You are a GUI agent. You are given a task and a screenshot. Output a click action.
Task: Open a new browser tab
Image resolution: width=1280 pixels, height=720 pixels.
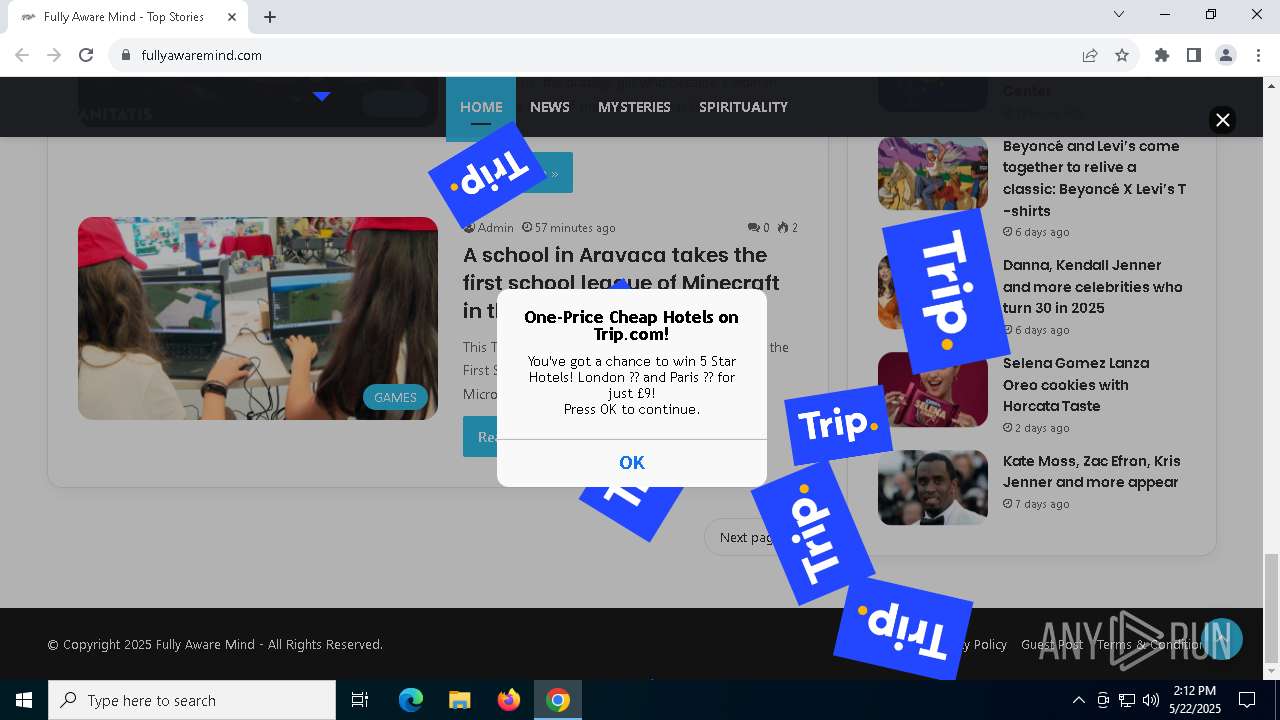tap(270, 16)
